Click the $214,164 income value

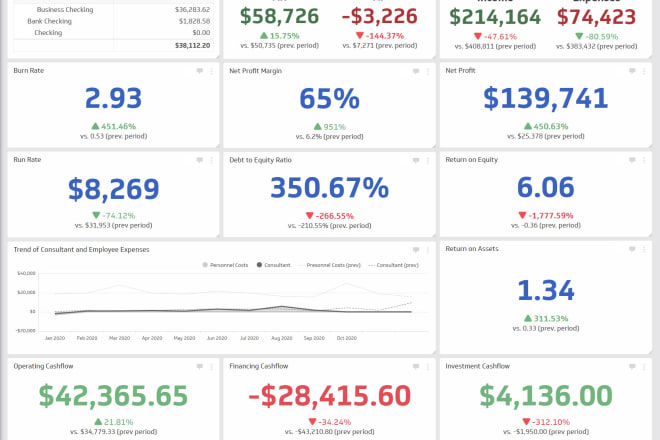point(495,17)
